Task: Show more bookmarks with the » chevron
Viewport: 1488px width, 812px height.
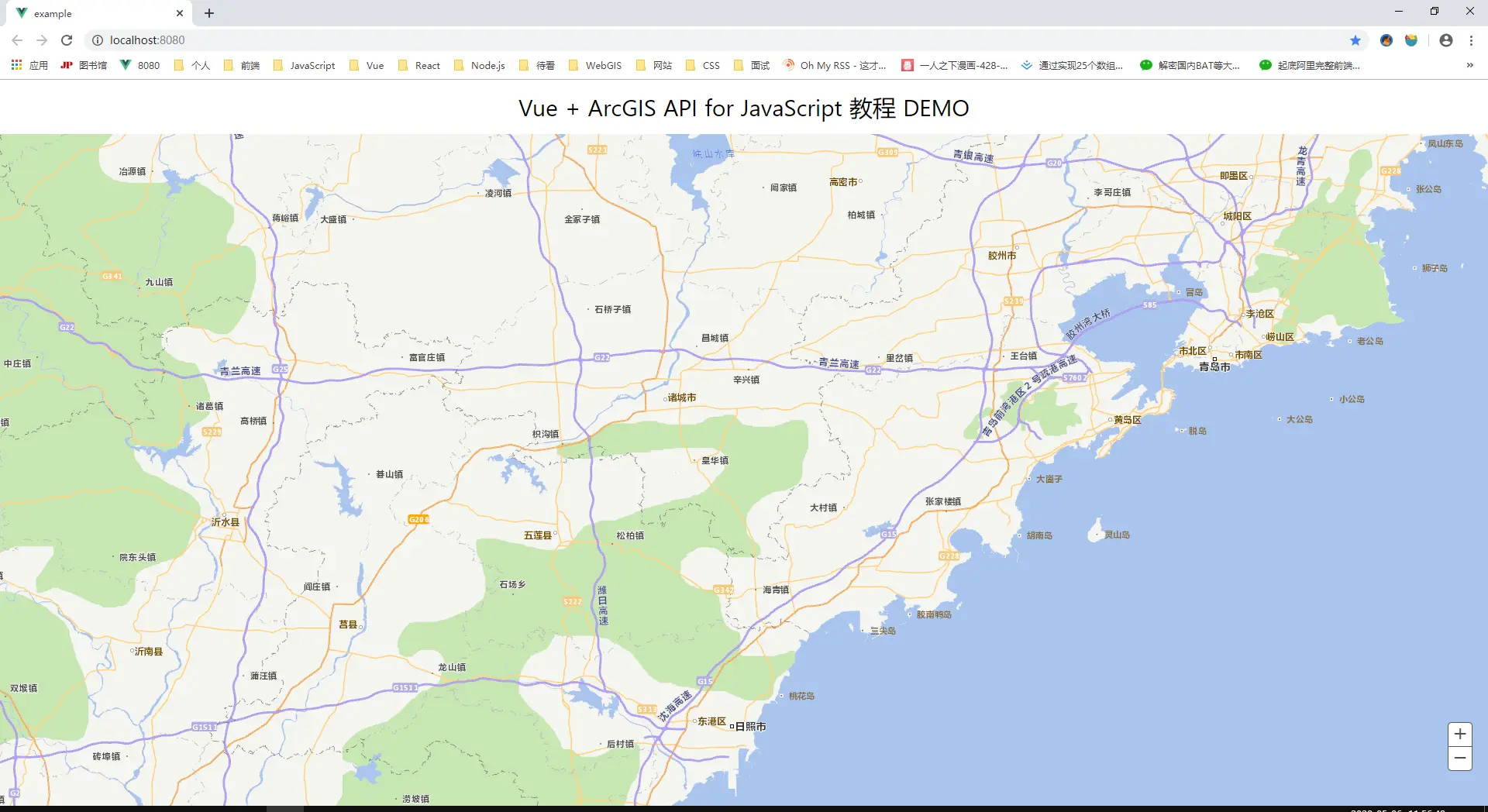Action: pos(1469,66)
